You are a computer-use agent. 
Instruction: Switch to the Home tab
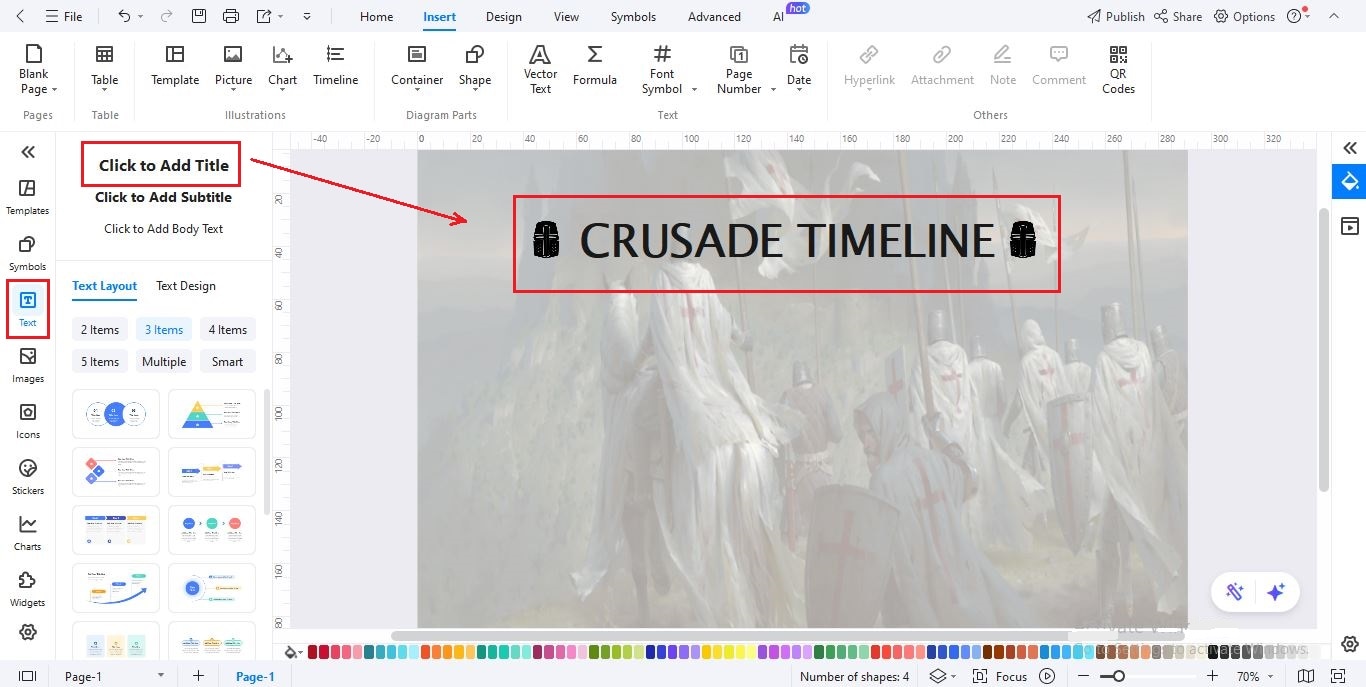coord(376,16)
